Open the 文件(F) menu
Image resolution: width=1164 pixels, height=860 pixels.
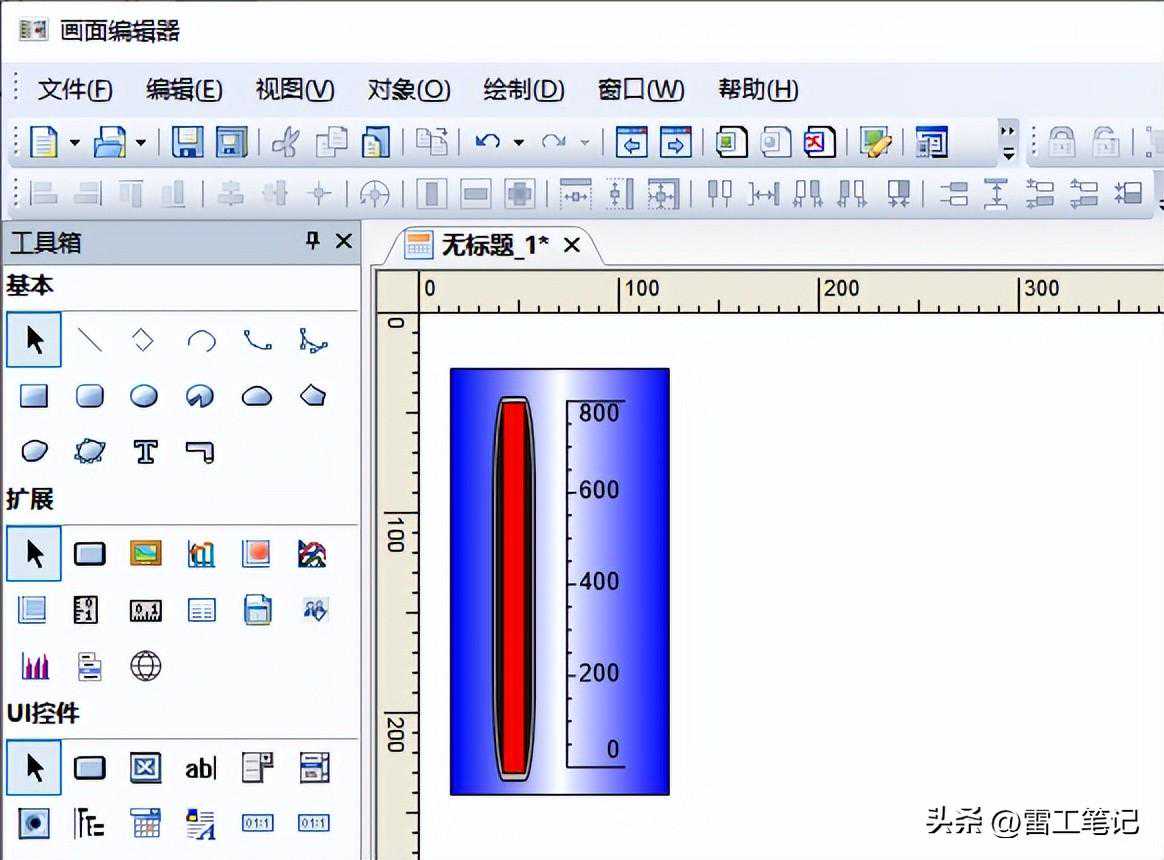[75, 89]
